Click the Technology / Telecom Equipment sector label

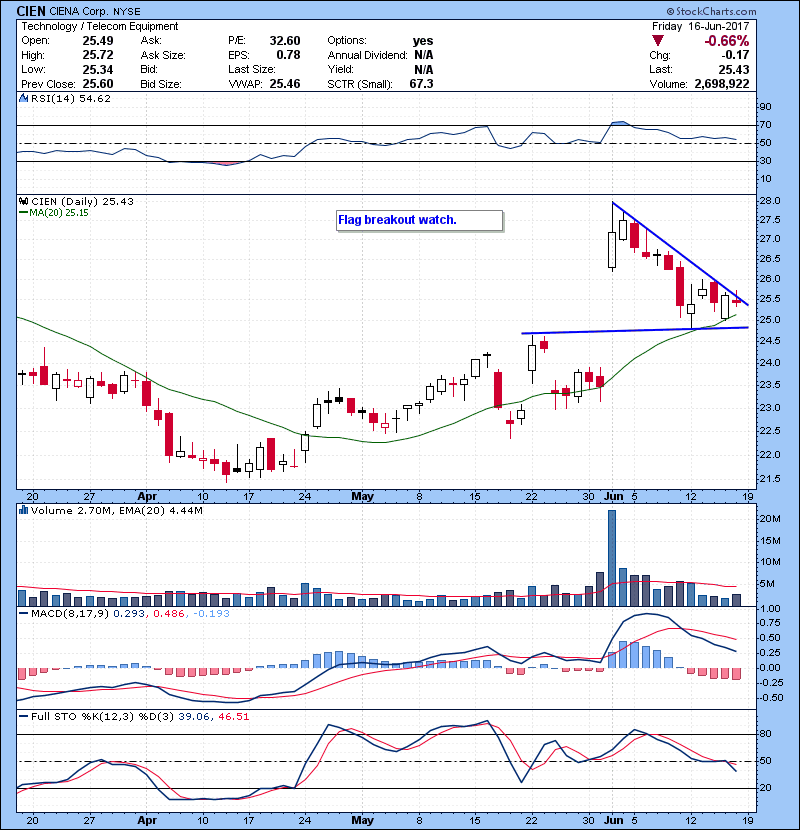pos(100,26)
